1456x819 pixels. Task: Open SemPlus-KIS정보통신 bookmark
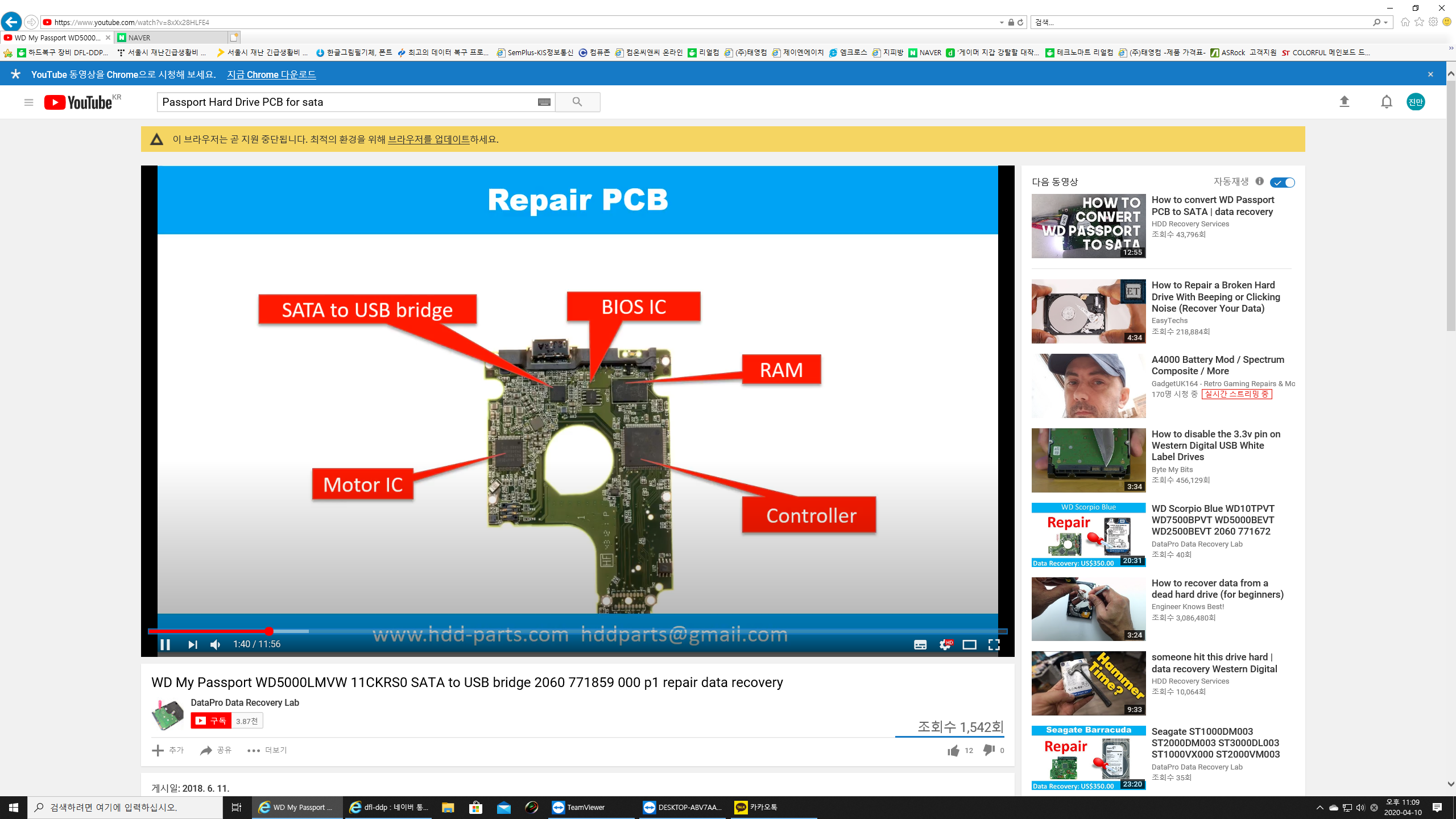pos(535,53)
